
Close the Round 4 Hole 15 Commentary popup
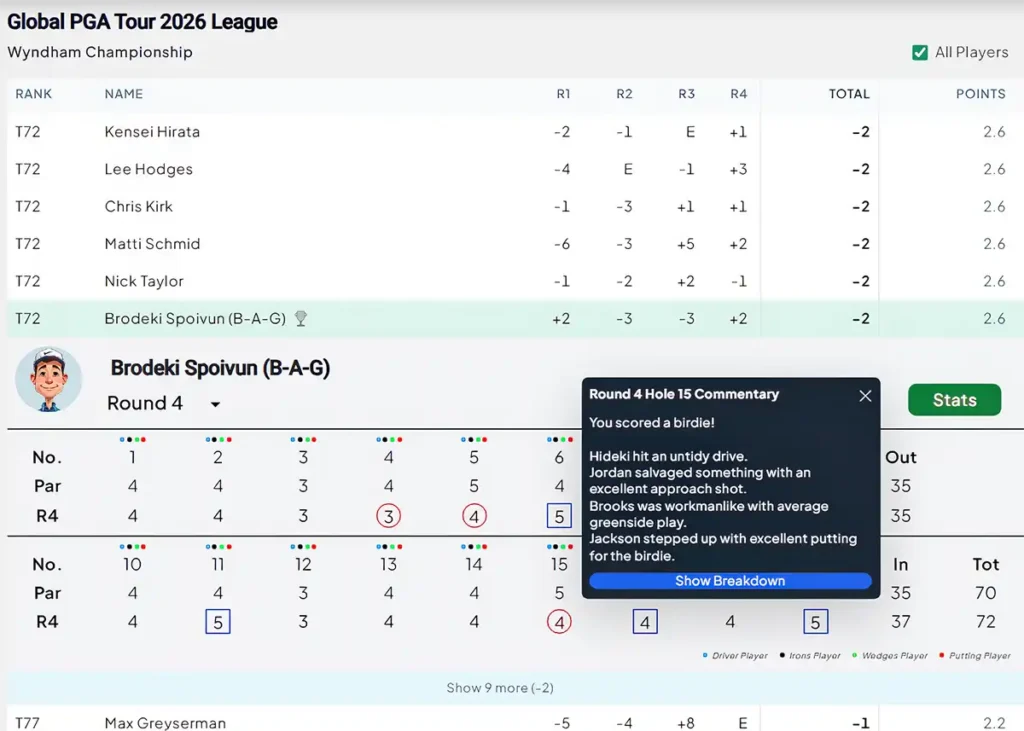tap(865, 396)
